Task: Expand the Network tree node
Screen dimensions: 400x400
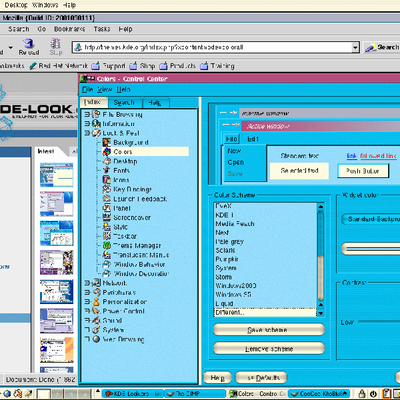Action: (87, 283)
